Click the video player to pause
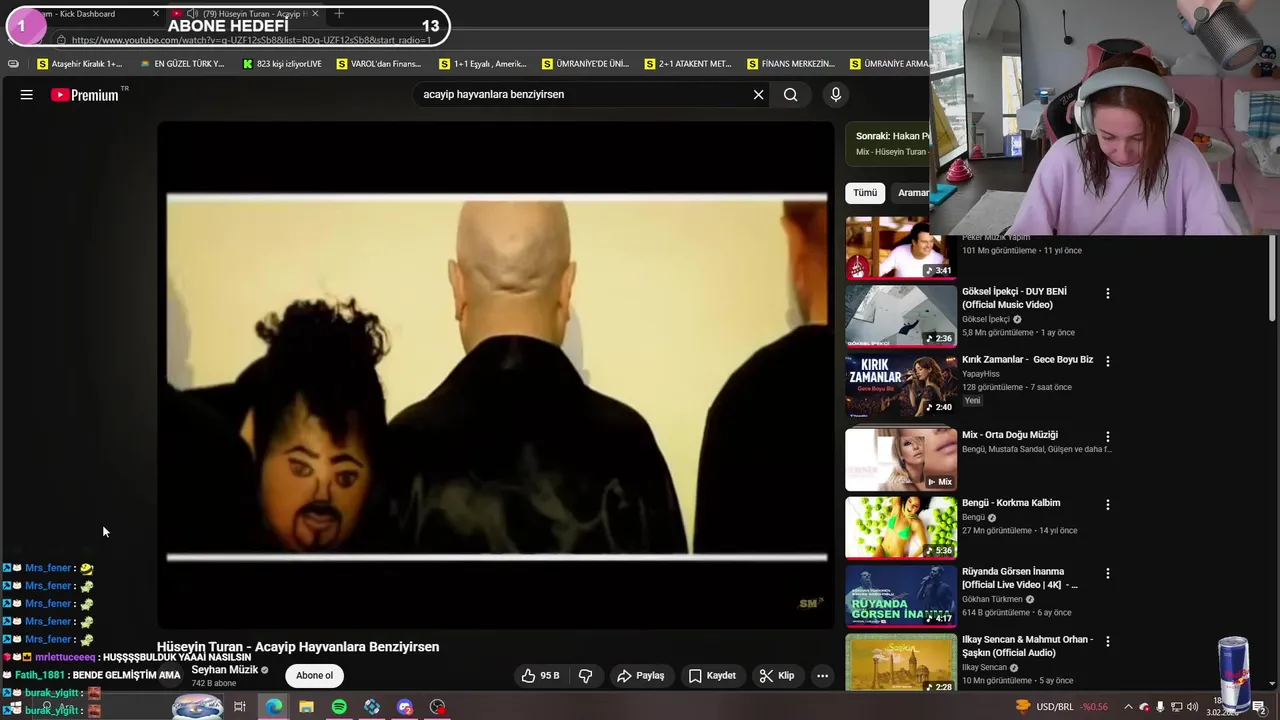1280x720 pixels. point(496,375)
